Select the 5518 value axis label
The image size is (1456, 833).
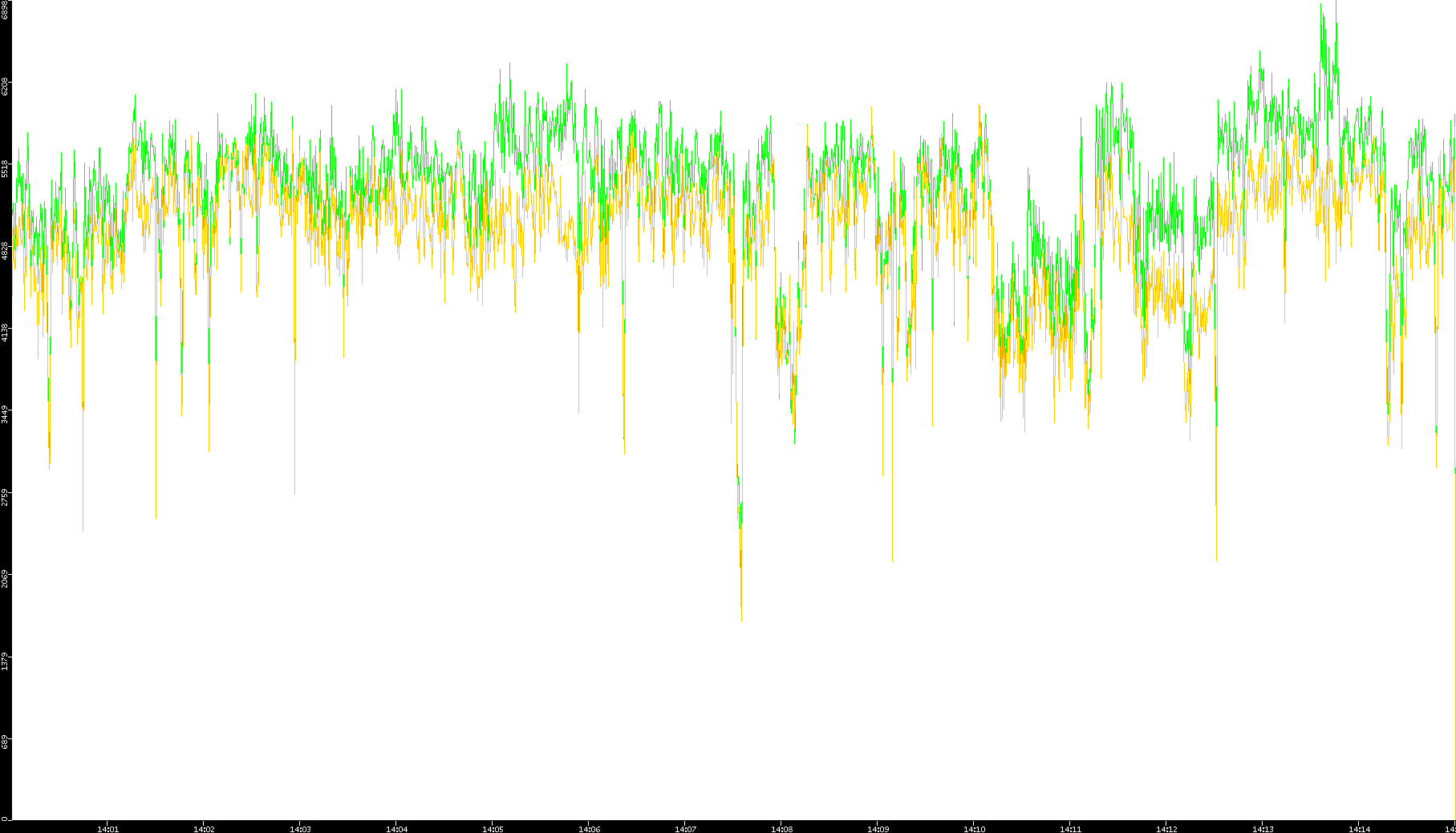pyautogui.click(x=5, y=168)
